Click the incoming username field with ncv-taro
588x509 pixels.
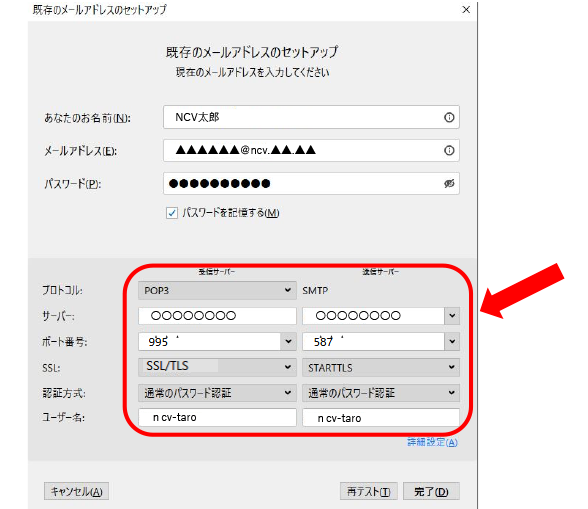[217, 417]
